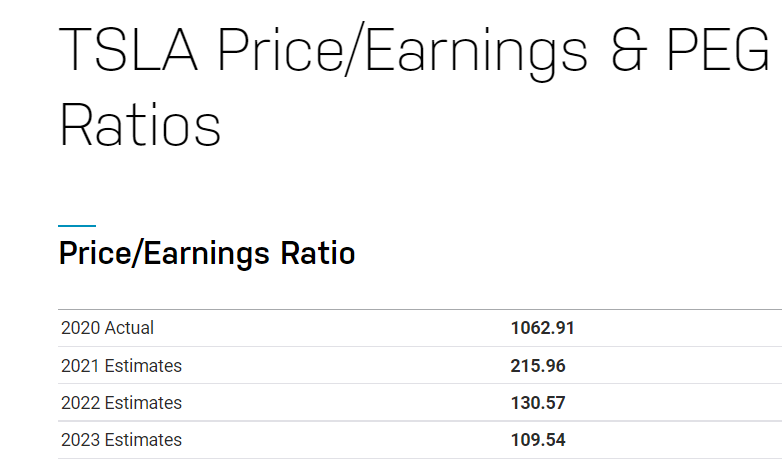Click the word Actual in the table
This screenshot has width=782, height=467.
[129, 328]
